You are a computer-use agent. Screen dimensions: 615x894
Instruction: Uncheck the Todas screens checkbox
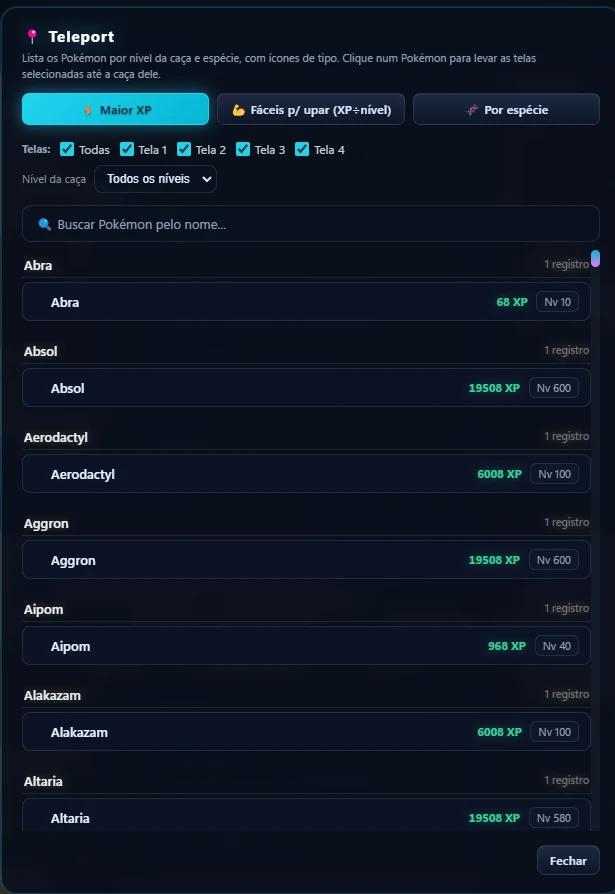67,149
